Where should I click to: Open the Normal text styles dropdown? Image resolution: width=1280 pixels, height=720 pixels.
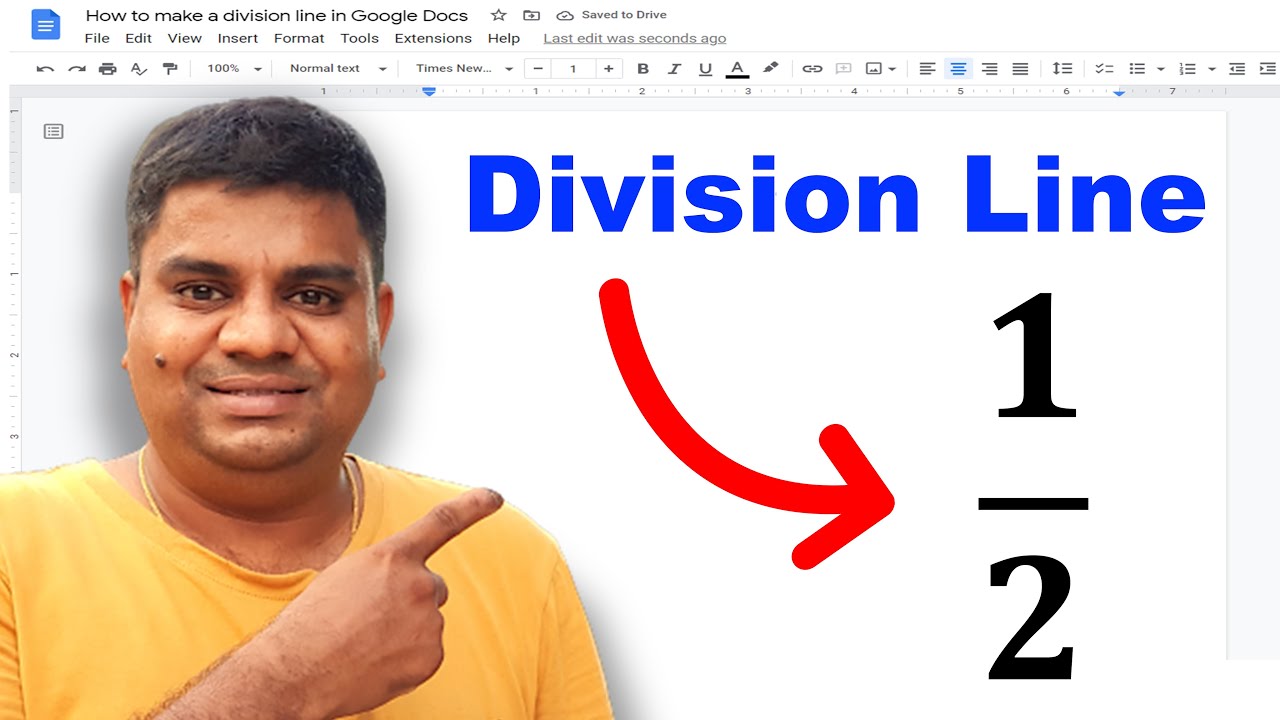tap(338, 69)
